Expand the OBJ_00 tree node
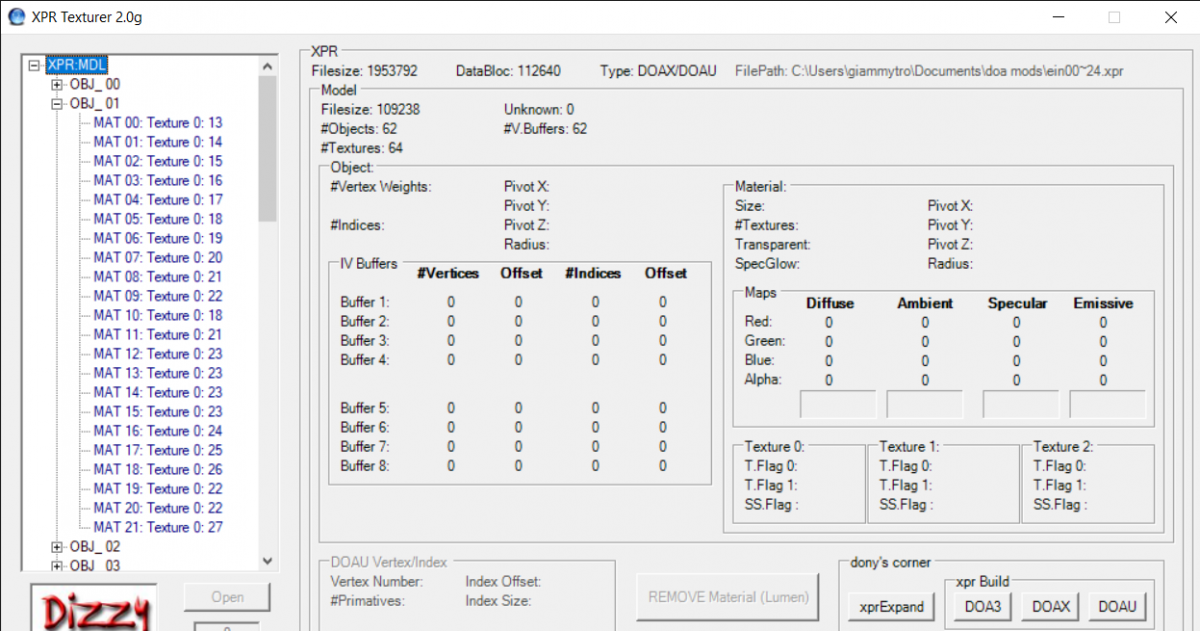Image resolution: width=1200 pixels, height=631 pixels. coord(57,85)
